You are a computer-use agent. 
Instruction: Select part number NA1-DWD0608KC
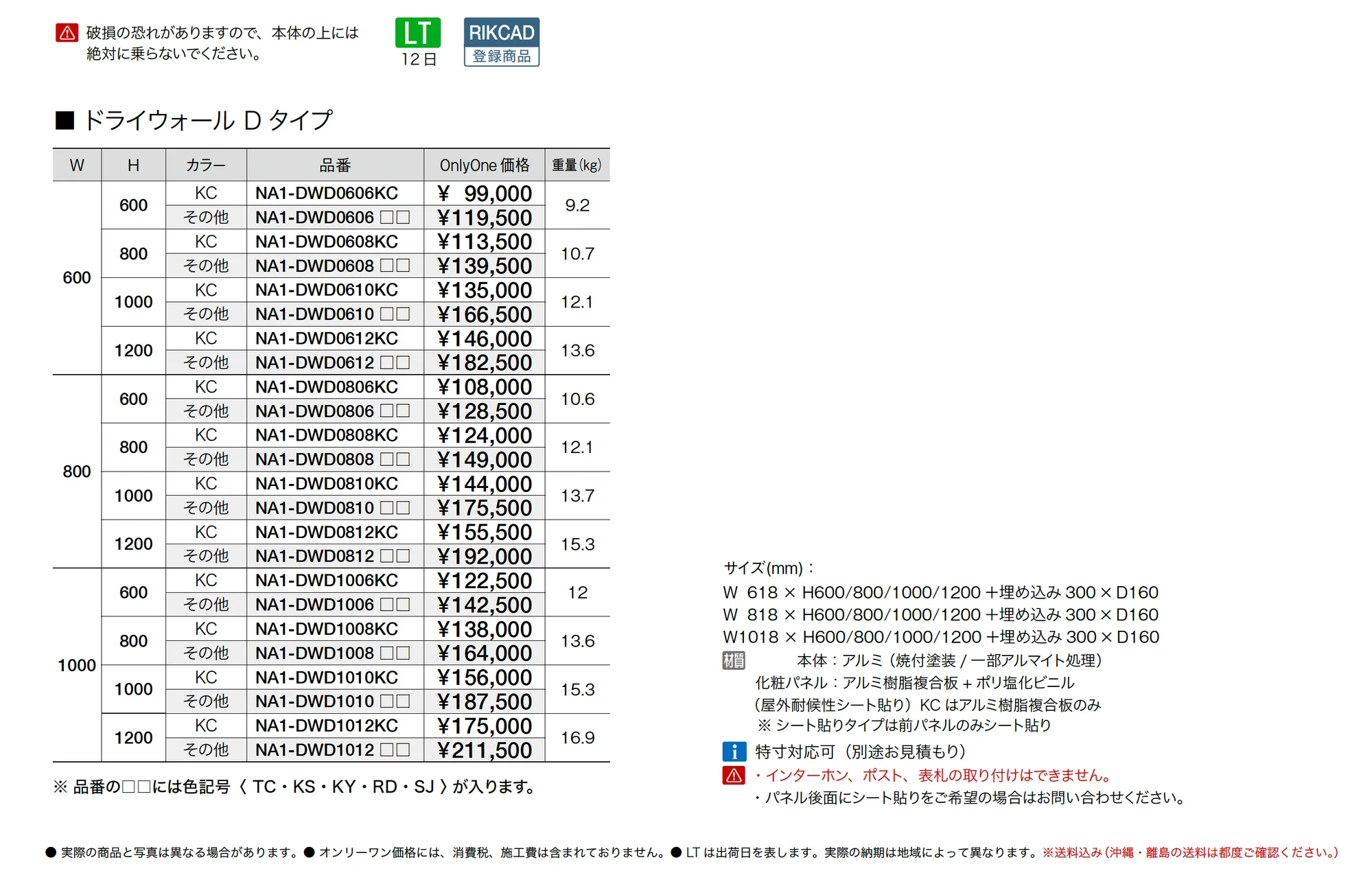click(327, 242)
